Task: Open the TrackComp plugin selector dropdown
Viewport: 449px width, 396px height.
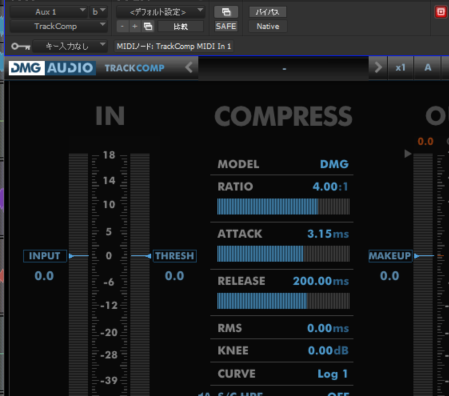Action: coord(59,26)
